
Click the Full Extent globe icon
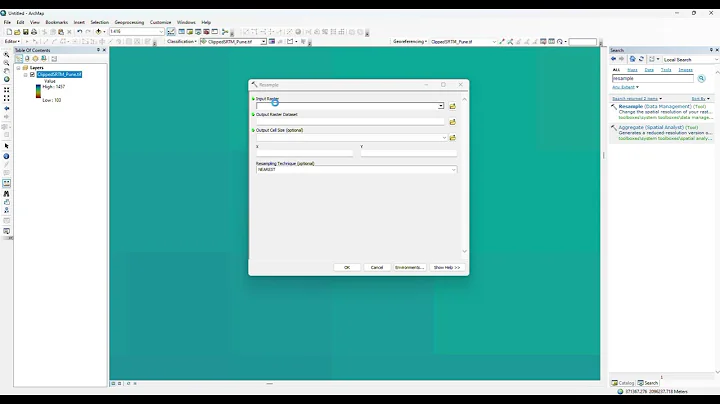tap(6, 79)
